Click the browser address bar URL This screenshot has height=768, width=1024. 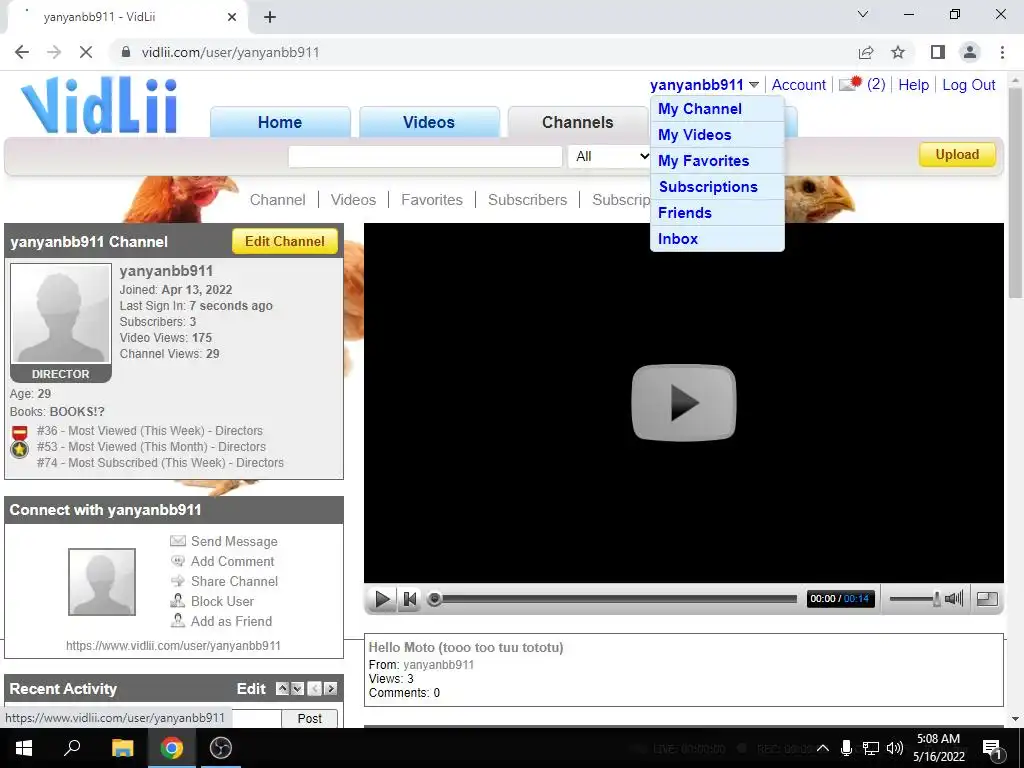(231, 52)
